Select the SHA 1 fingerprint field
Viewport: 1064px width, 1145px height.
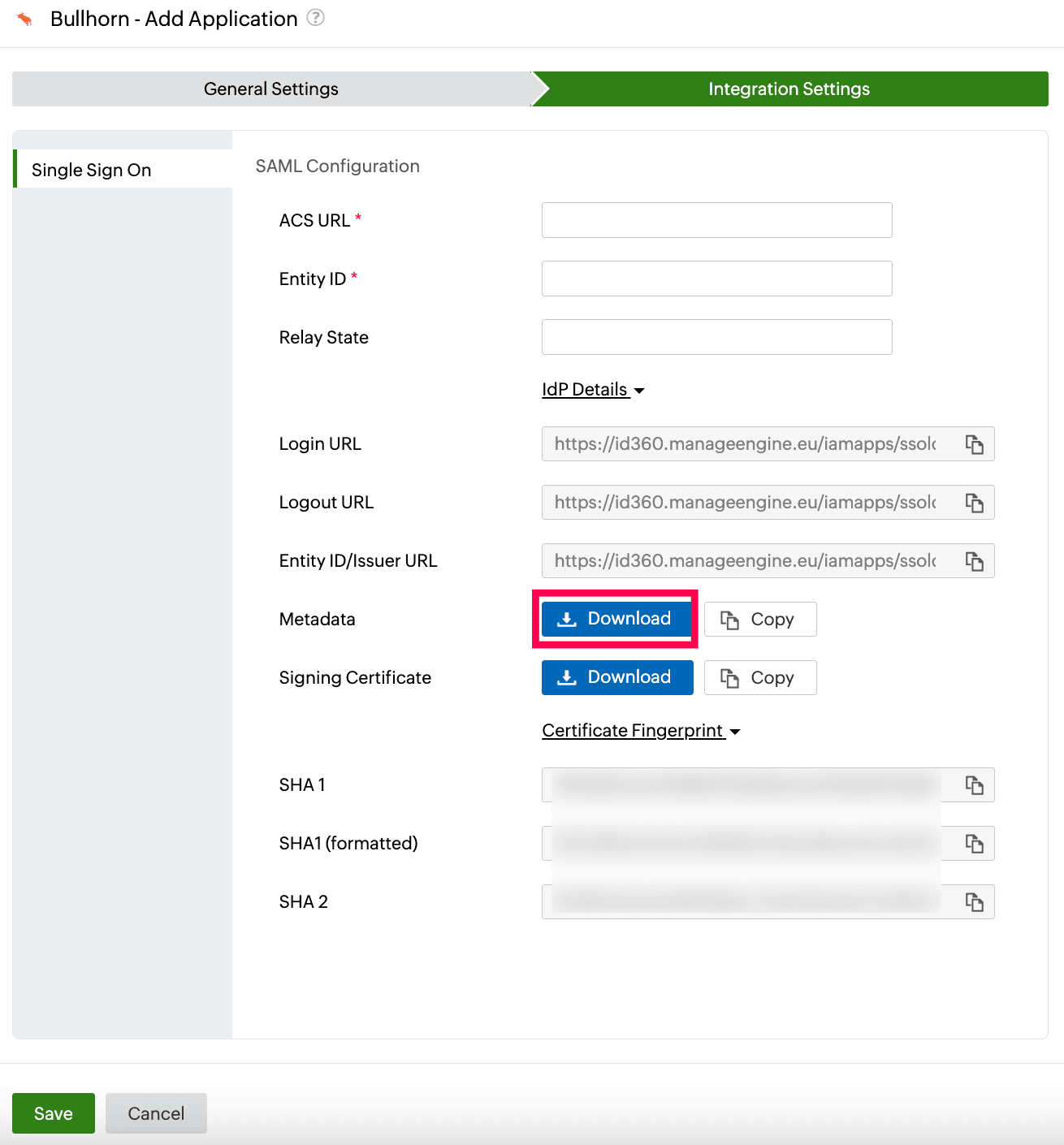pyautogui.click(x=768, y=785)
